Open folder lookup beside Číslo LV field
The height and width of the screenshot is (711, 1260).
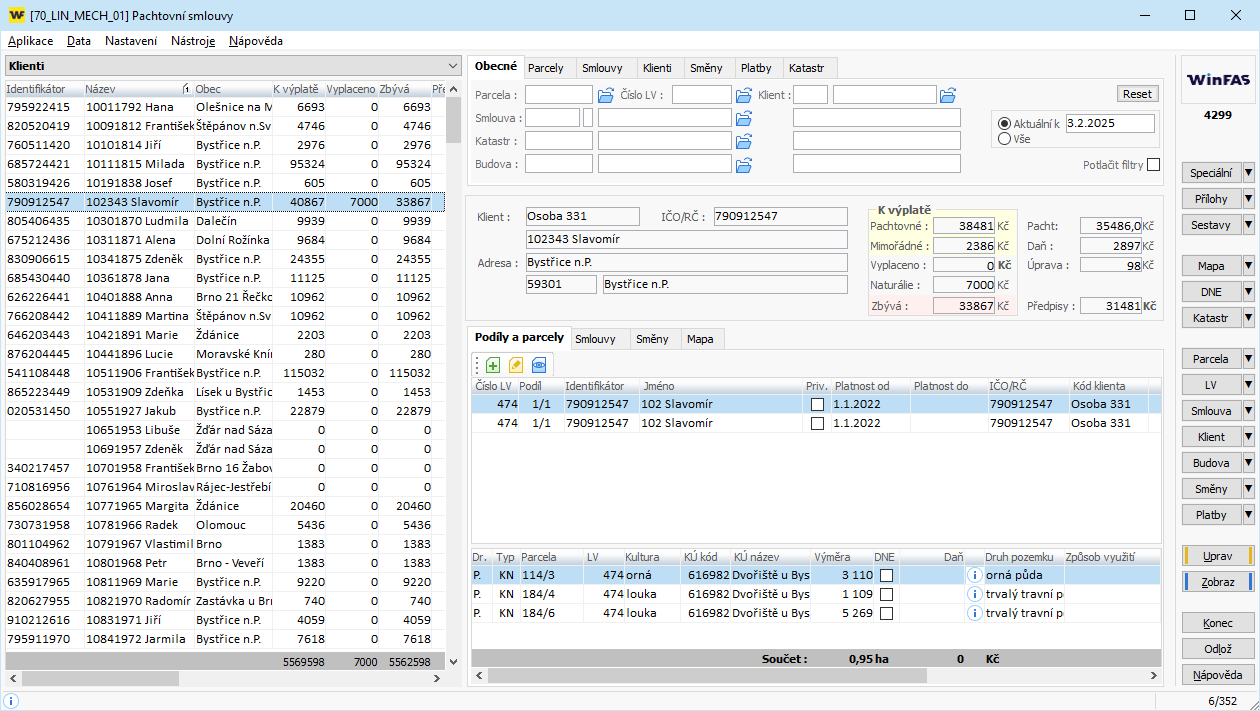point(743,95)
